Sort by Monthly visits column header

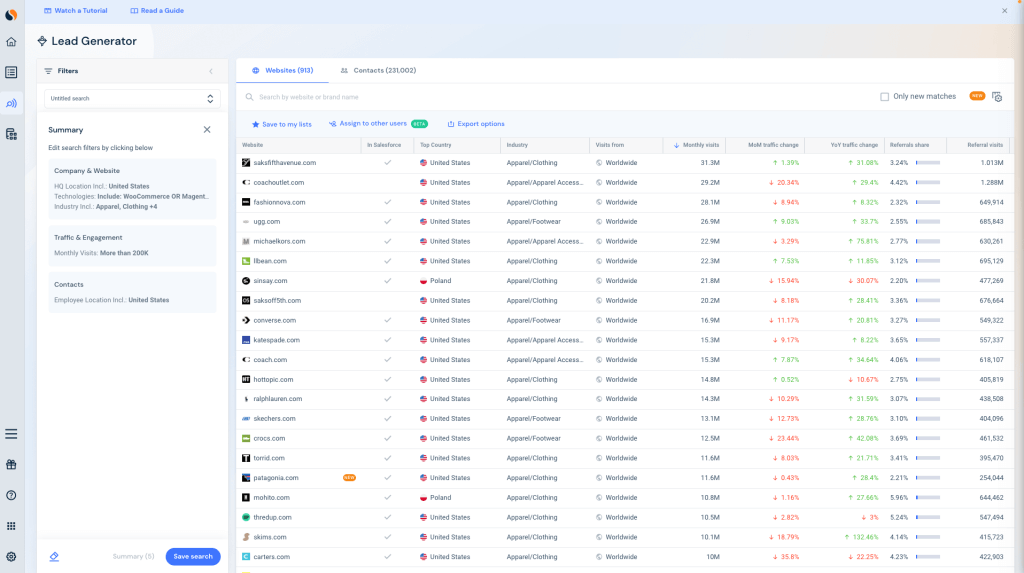(696, 145)
